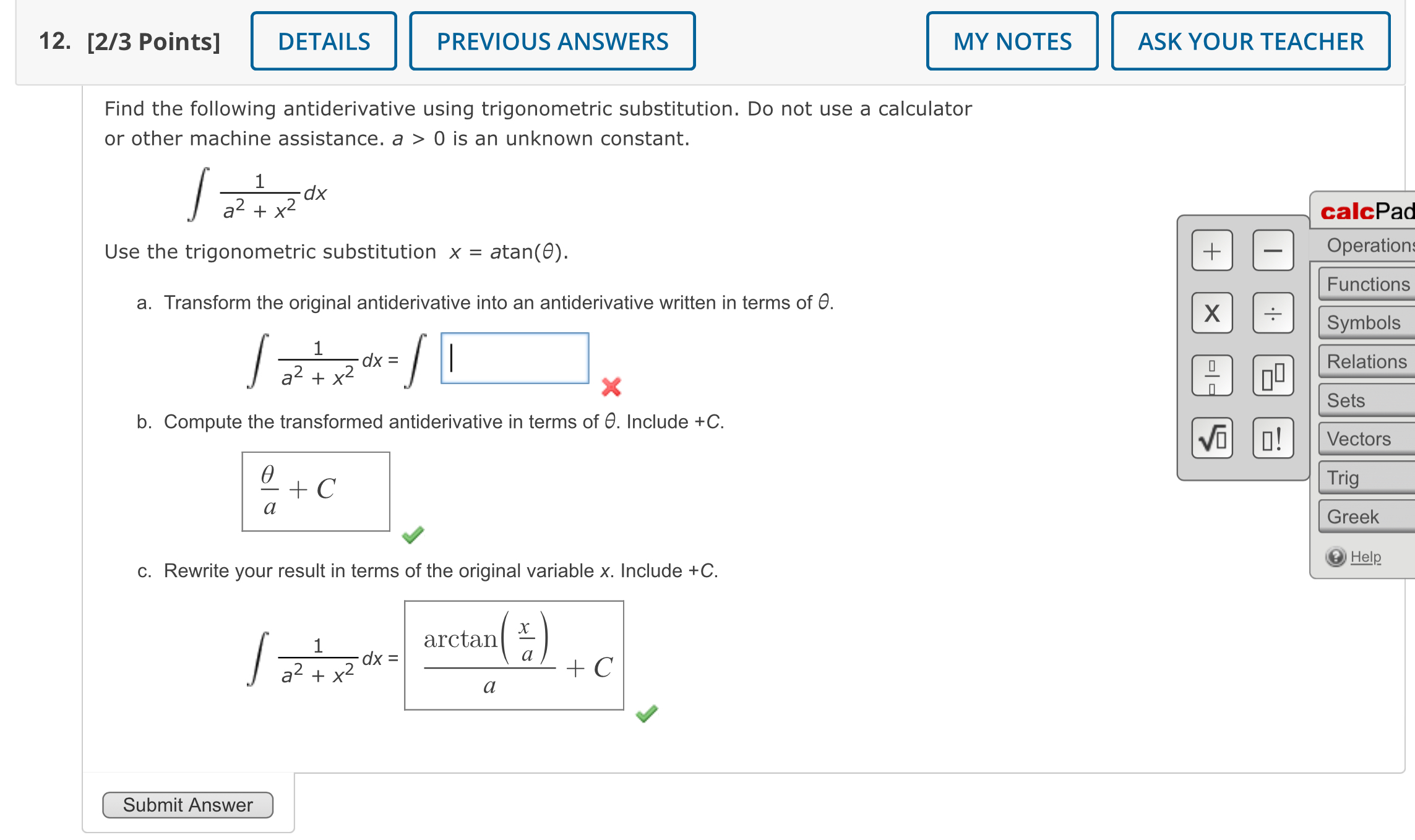Open ASK YOUR TEACHER
This screenshot has width=1415, height=840.
pos(1250,41)
